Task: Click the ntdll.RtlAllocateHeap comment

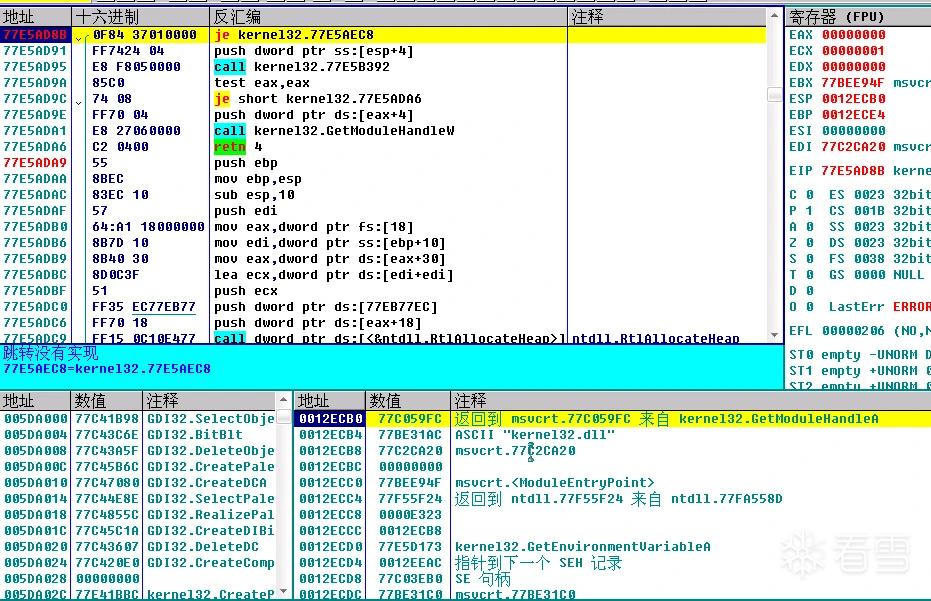Action: pos(656,339)
